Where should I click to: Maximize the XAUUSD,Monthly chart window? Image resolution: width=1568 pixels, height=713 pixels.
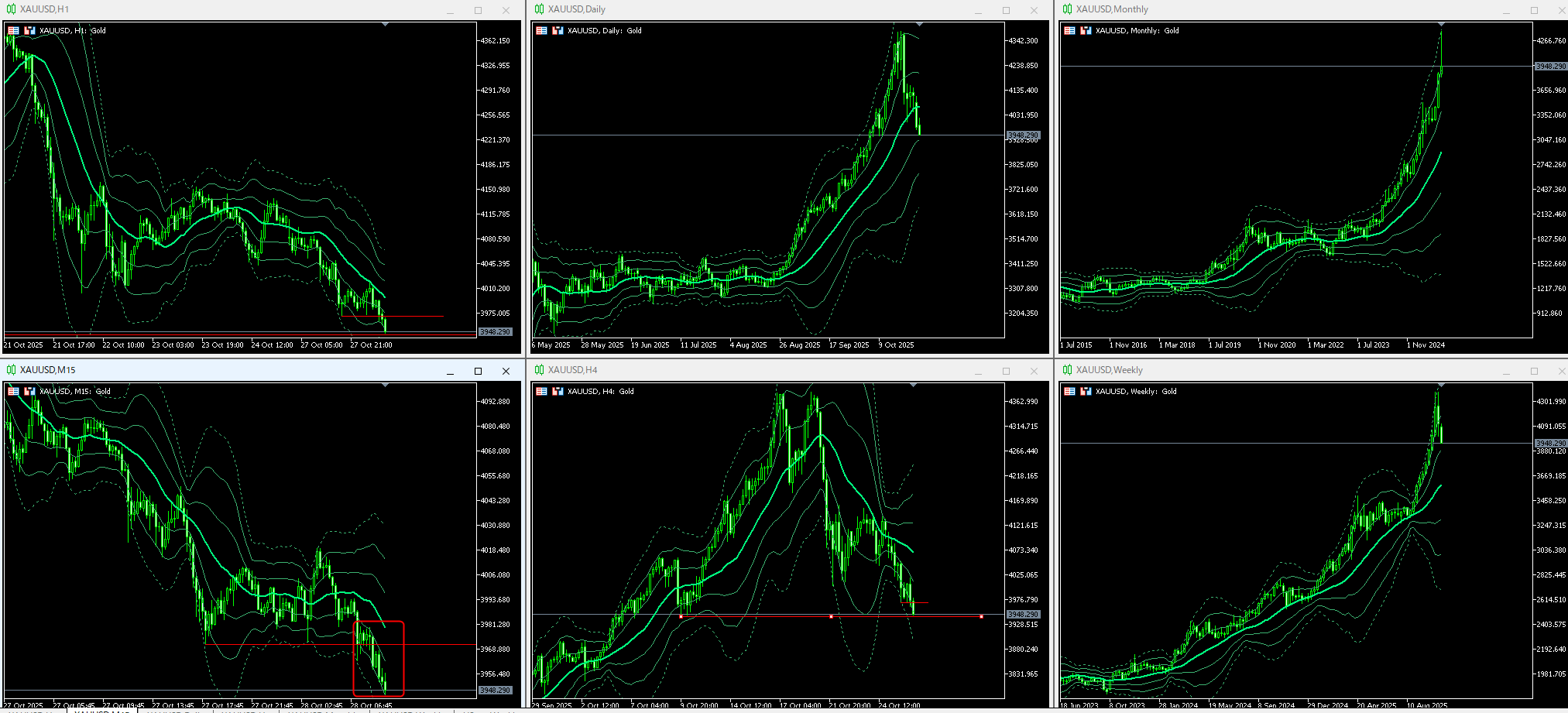pos(1534,11)
